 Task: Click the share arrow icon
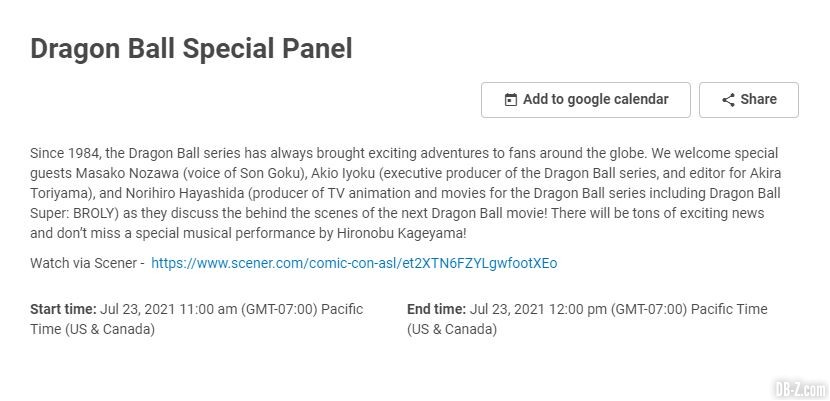(x=728, y=100)
